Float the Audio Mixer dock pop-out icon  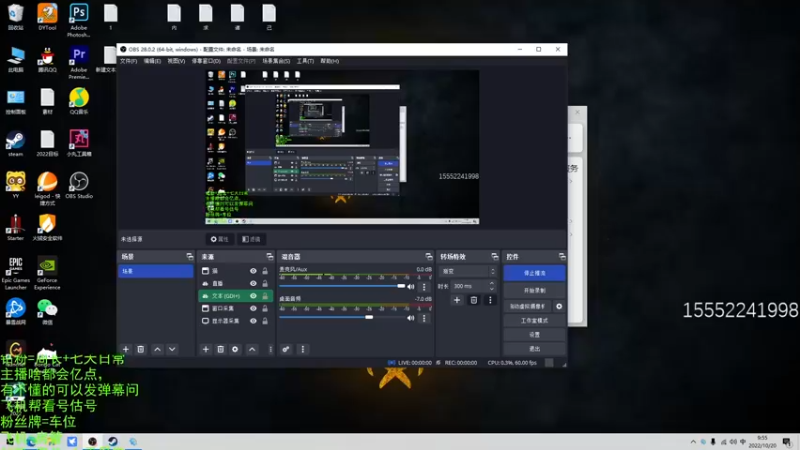click(429, 257)
